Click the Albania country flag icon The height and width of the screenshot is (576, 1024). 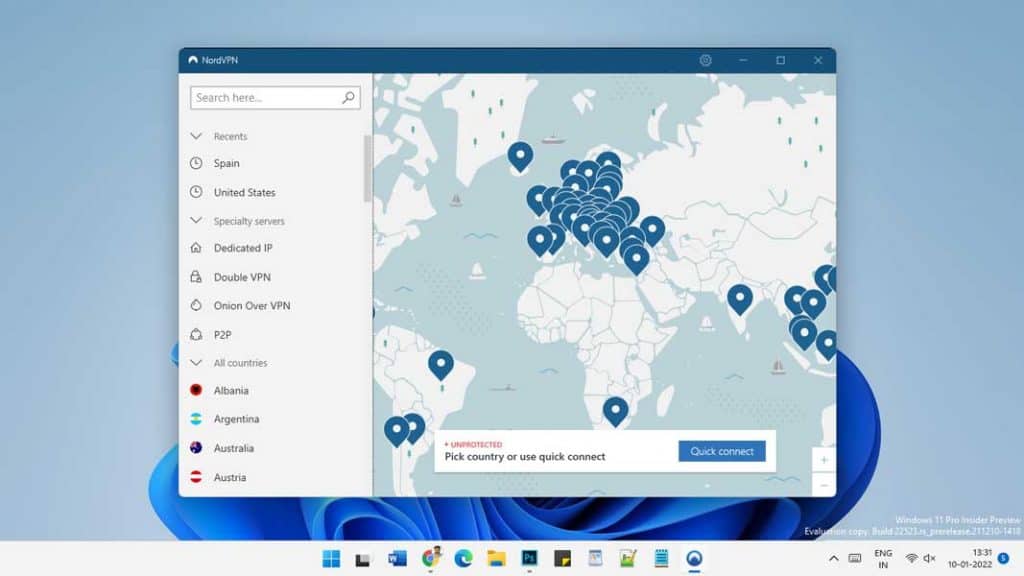pyautogui.click(x=195, y=390)
